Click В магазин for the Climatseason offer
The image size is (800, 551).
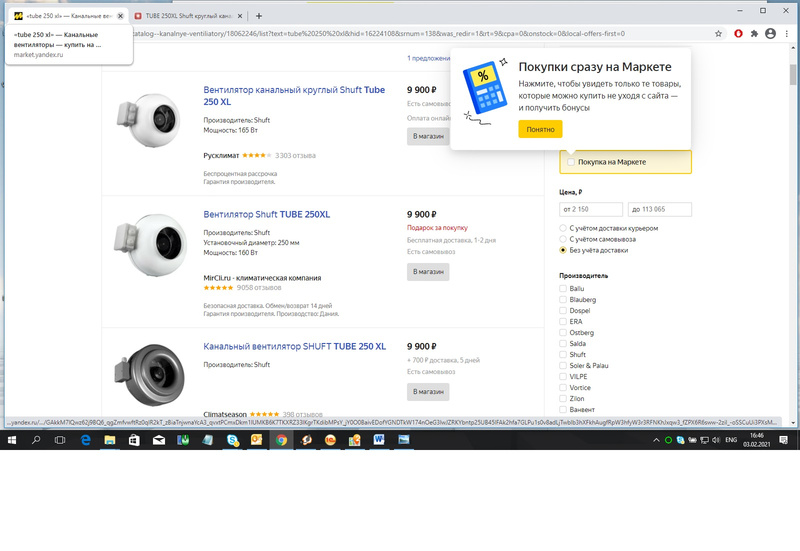428,392
